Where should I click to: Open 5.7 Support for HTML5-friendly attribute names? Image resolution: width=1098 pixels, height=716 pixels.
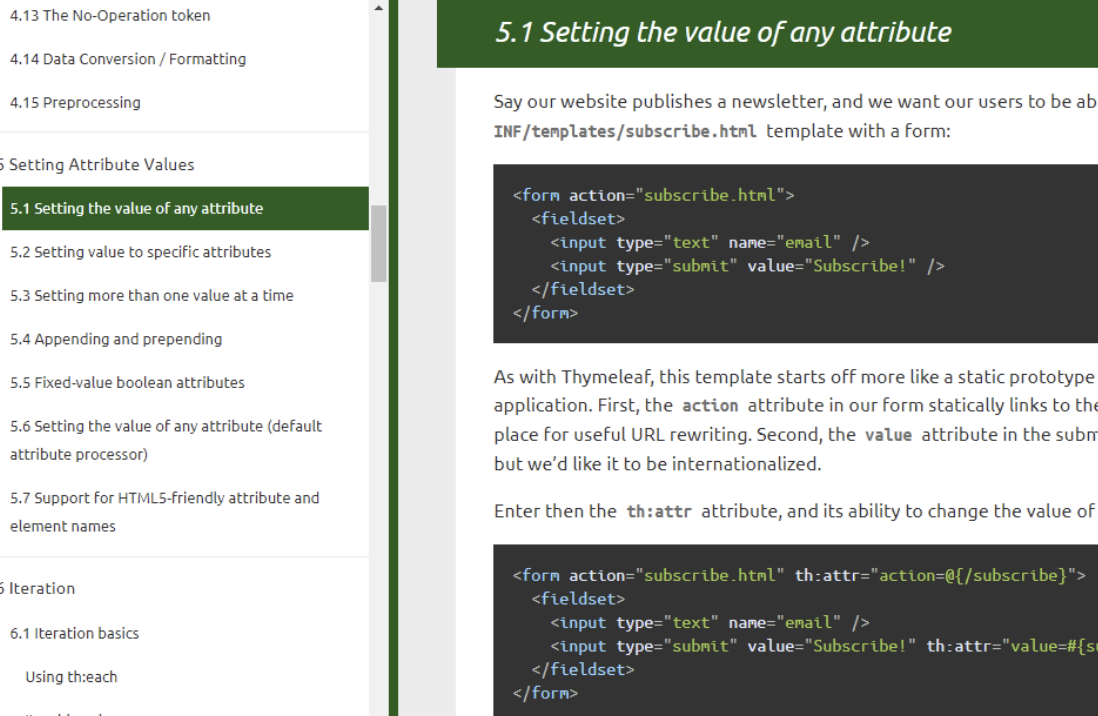click(x=165, y=511)
